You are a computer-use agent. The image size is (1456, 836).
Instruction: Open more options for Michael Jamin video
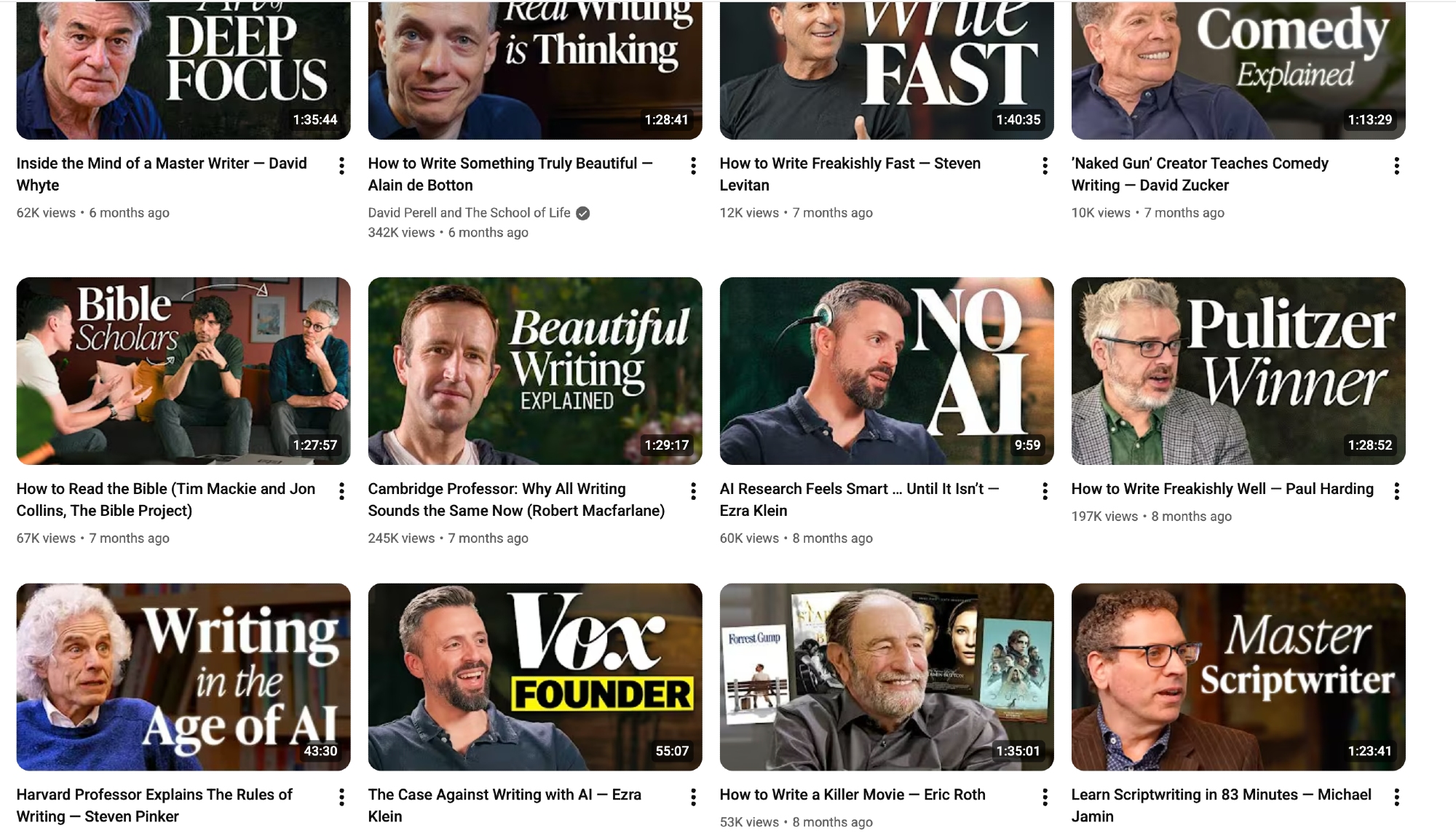coord(1396,797)
